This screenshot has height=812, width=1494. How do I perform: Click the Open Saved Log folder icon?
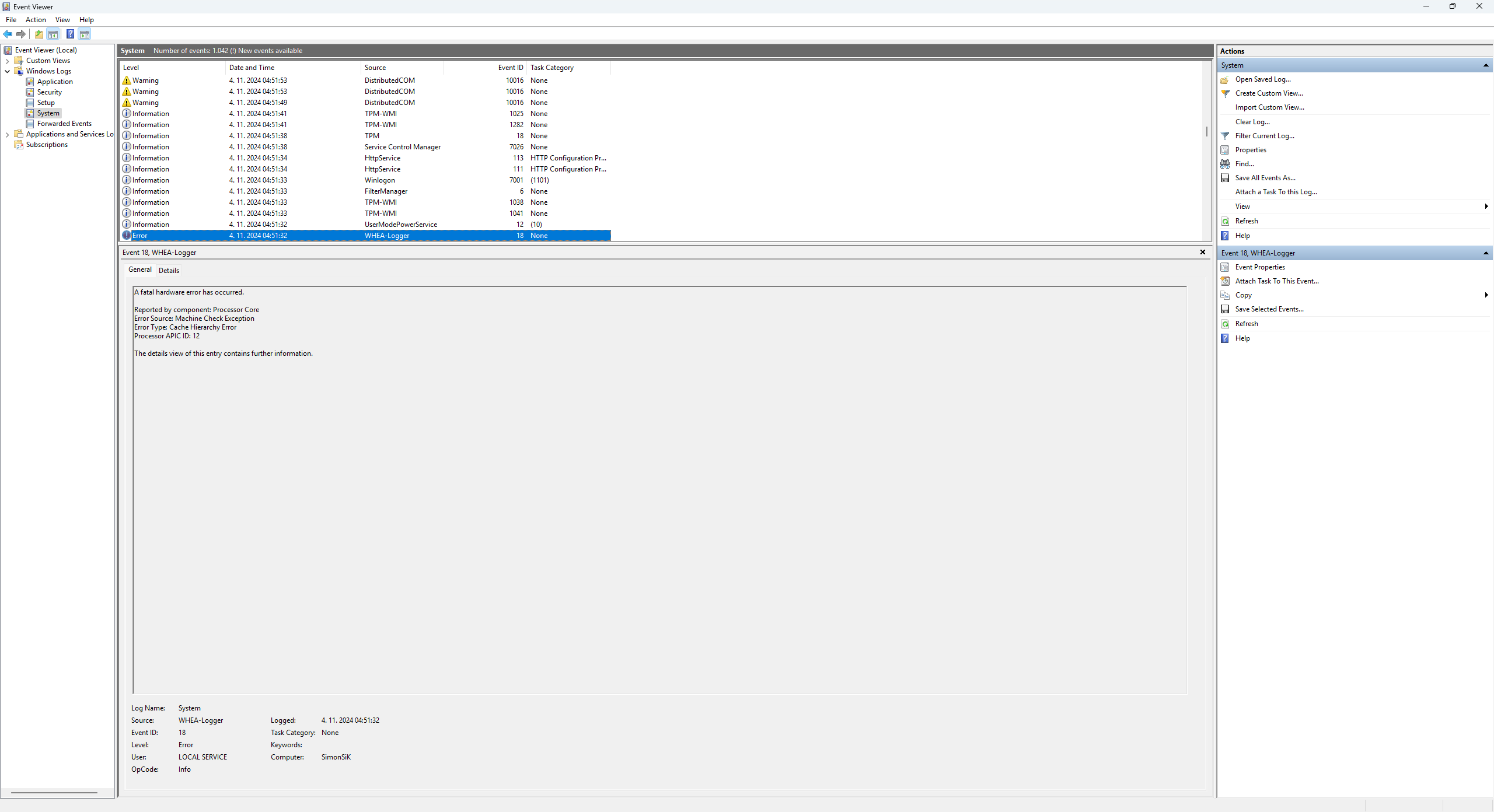[1225, 79]
